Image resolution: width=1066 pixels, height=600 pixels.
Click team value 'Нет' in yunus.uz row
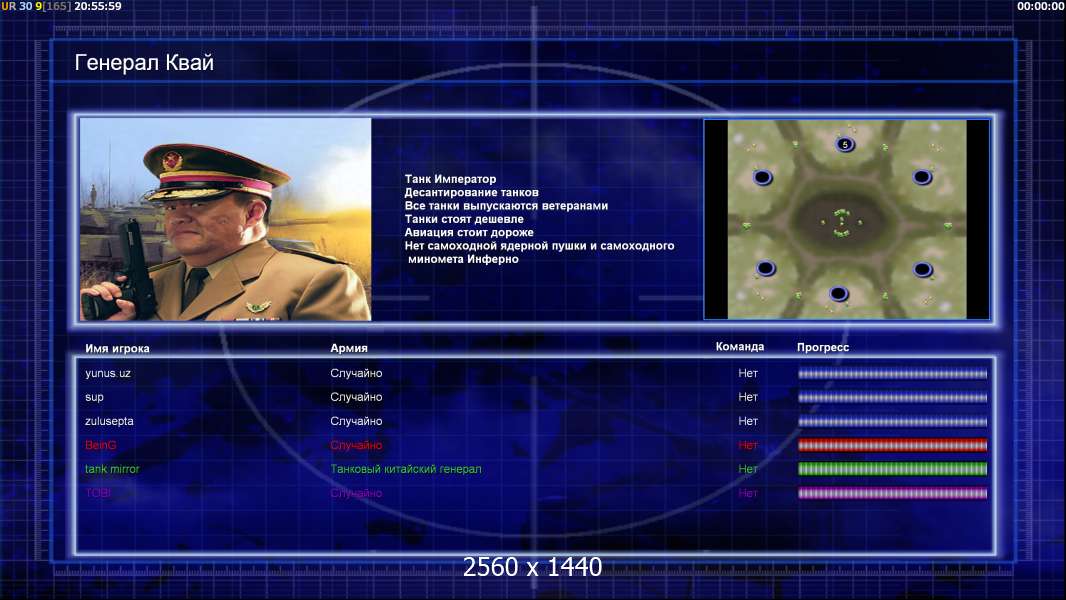pos(748,373)
